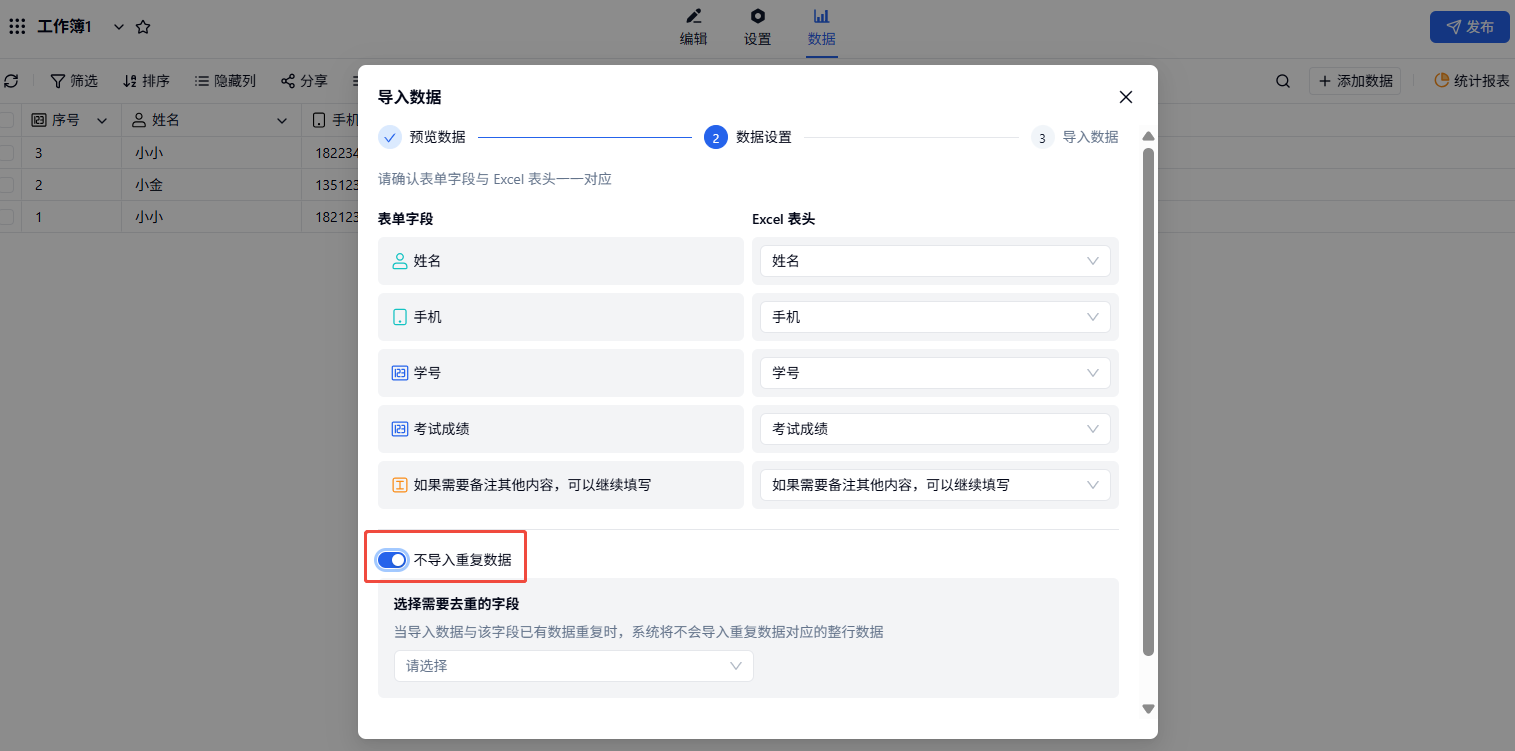The image size is (1515, 751).
Task: Switch to the 编辑 tab
Action: 693,27
